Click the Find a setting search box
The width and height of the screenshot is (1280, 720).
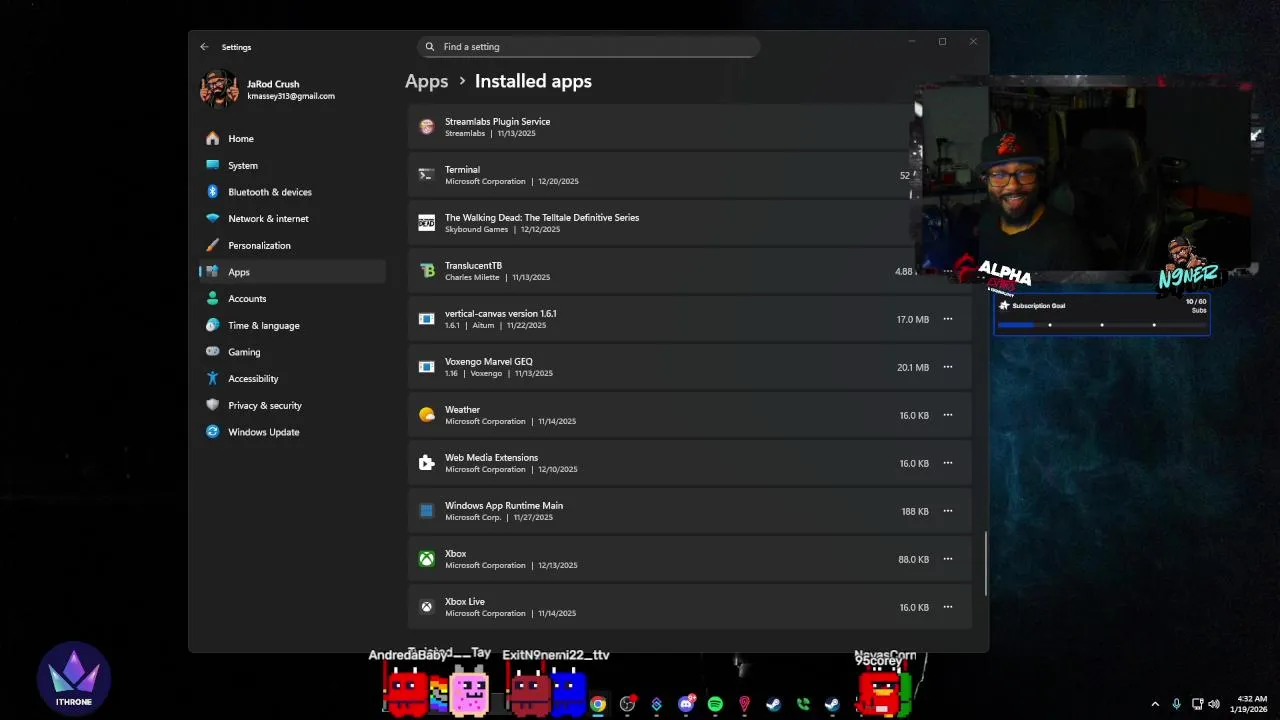point(588,47)
